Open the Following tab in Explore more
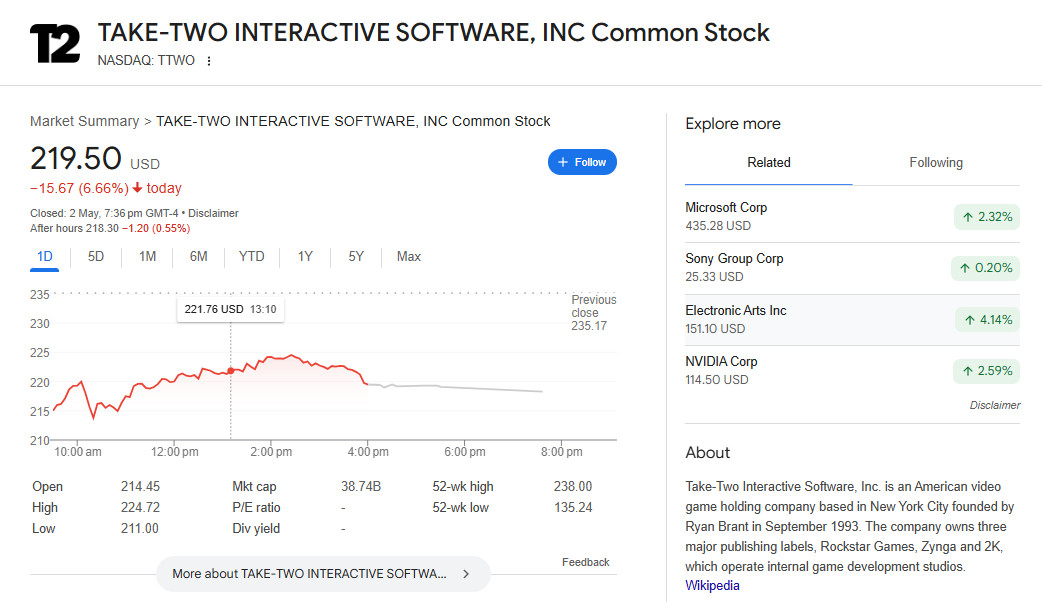Screen dimensions: 1042x602 tap(935, 163)
